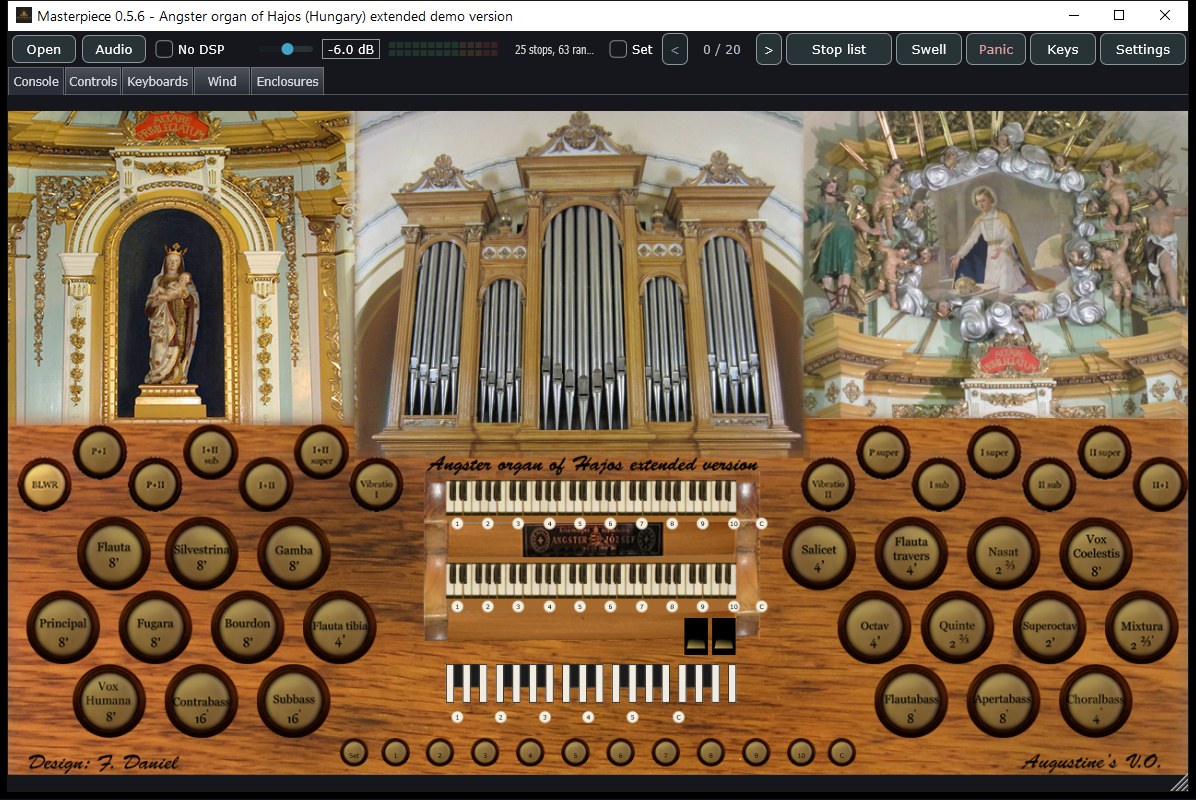
Task: Engage the II super coupler knob
Action: click(x=1104, y=451)
